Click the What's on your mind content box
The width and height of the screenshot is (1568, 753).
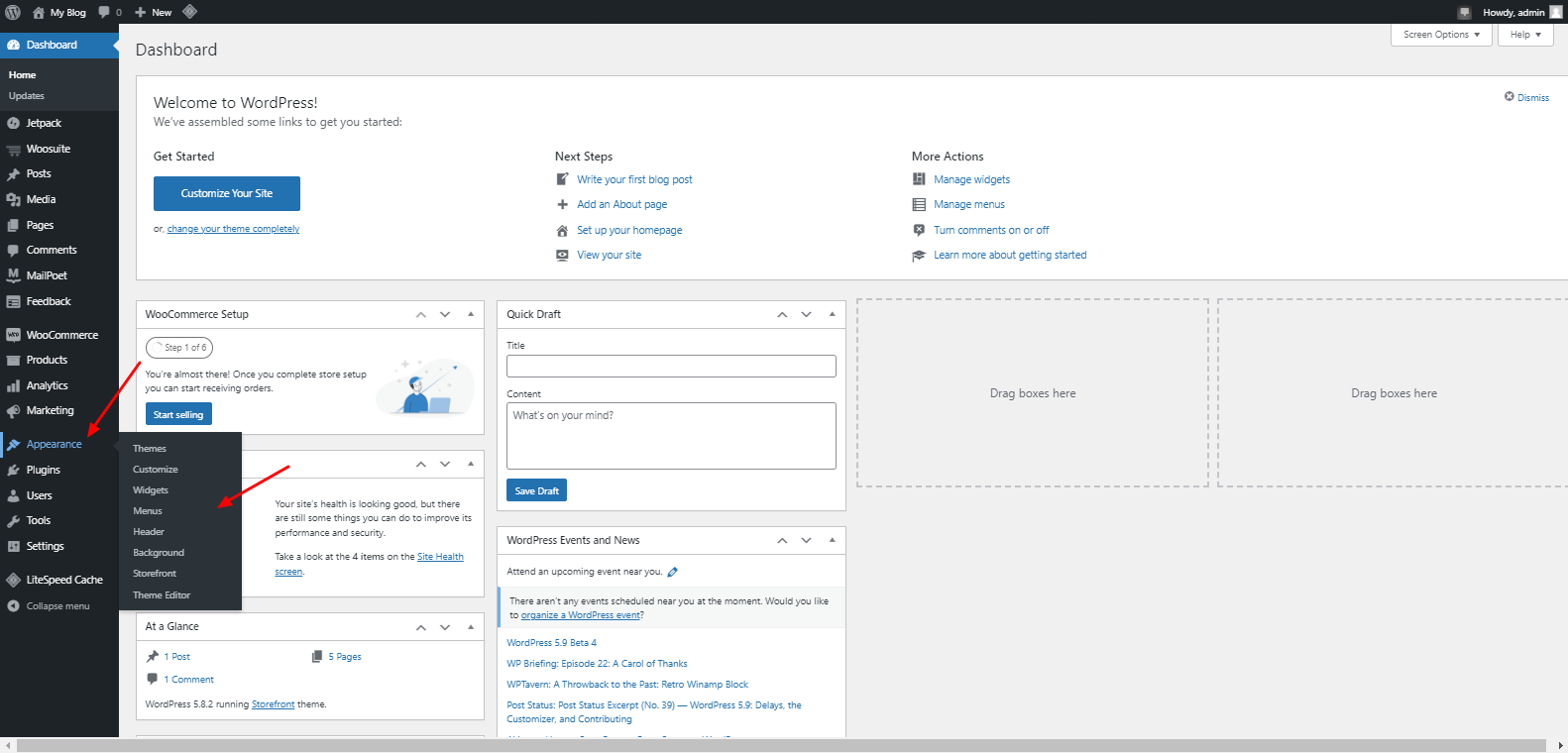(x=671, y=436)
